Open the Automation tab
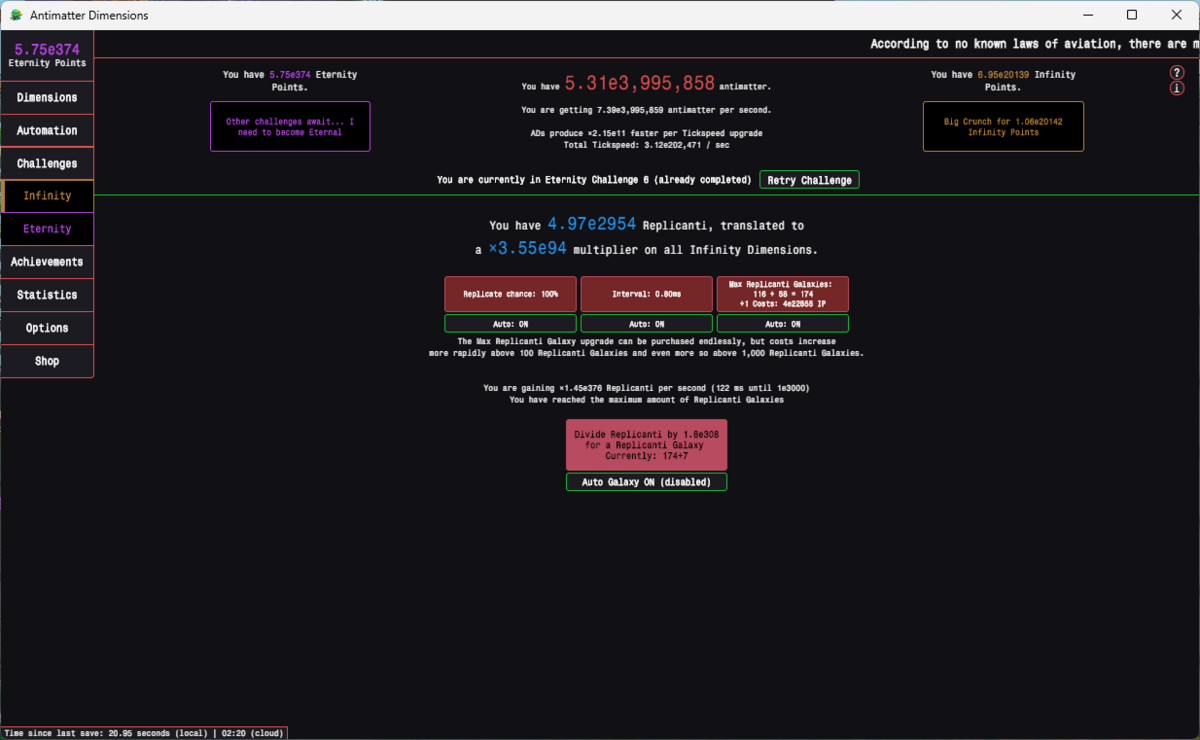Viewport: 1200px width, 740px height. pyautogui.click(x=47, y=131)
